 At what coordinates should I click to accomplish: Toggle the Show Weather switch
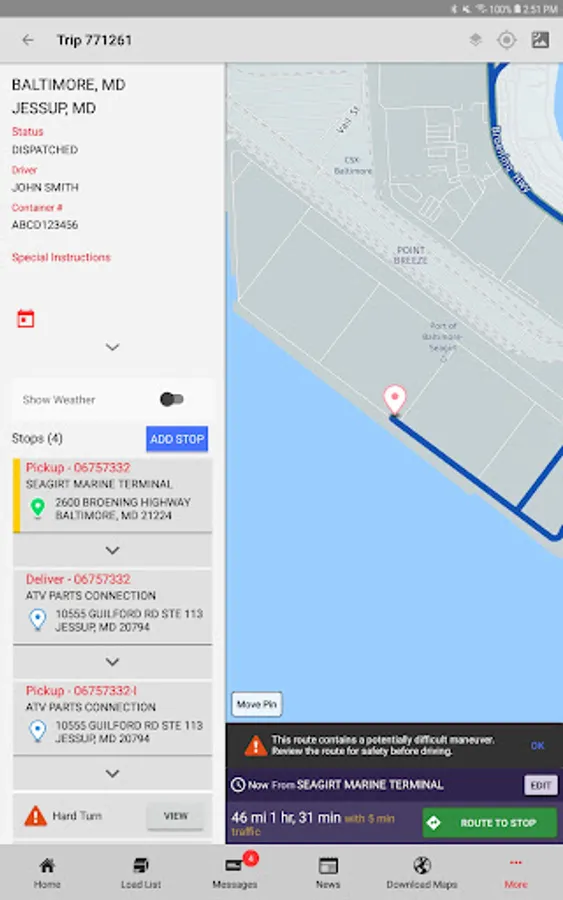point(172,399)
